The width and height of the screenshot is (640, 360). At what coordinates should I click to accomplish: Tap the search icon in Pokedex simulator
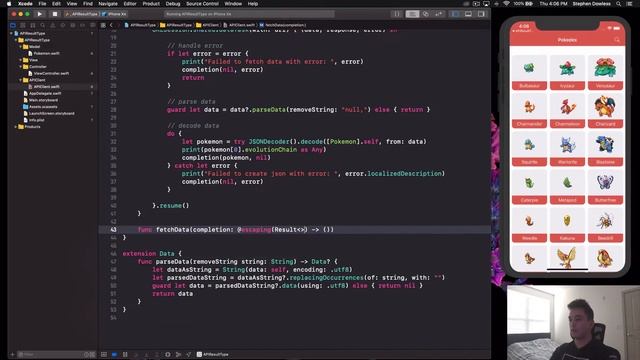coord(616,40)
